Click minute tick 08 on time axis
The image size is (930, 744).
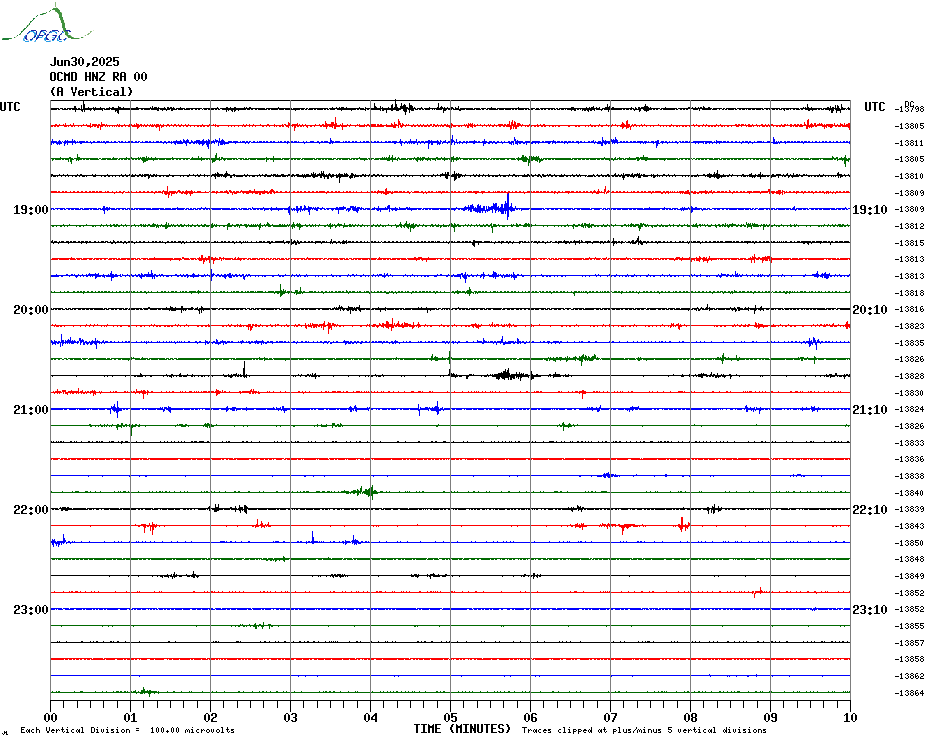coord(690,717)
